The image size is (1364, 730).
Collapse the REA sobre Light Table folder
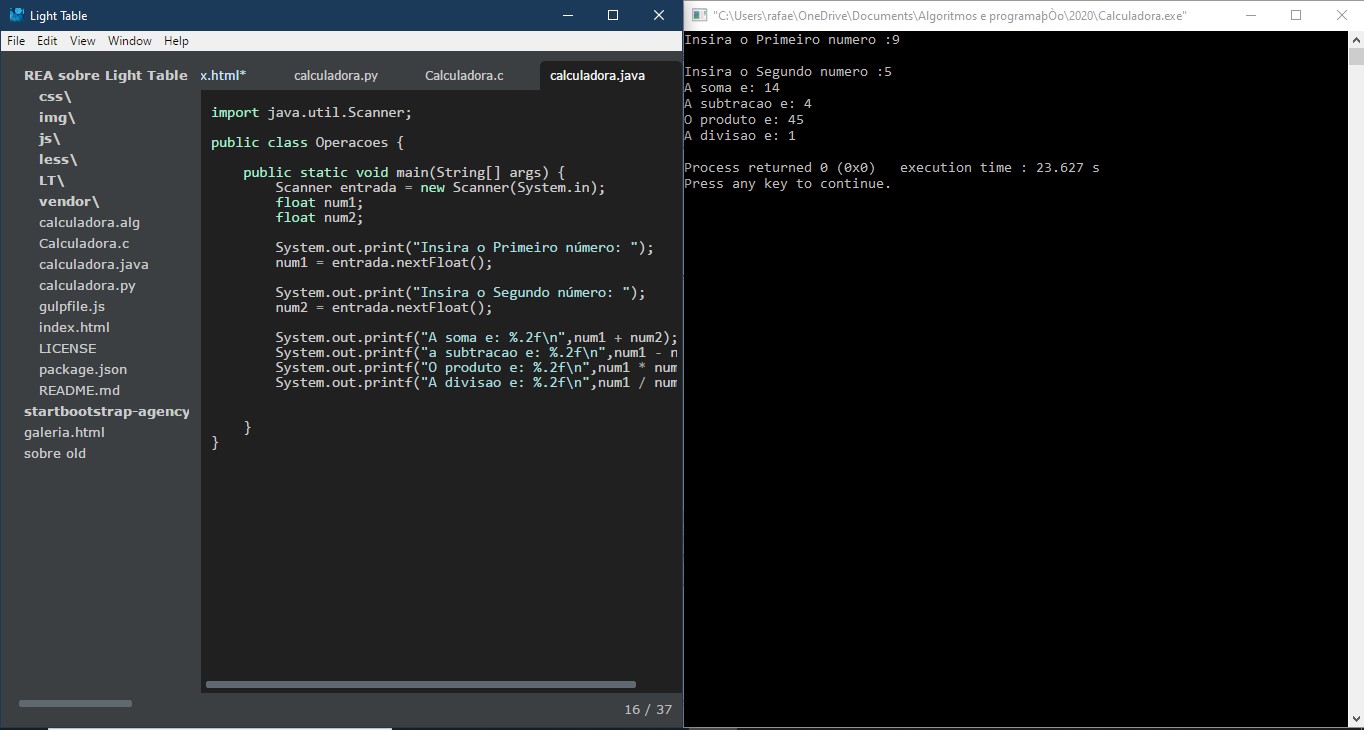pos(106,75)
